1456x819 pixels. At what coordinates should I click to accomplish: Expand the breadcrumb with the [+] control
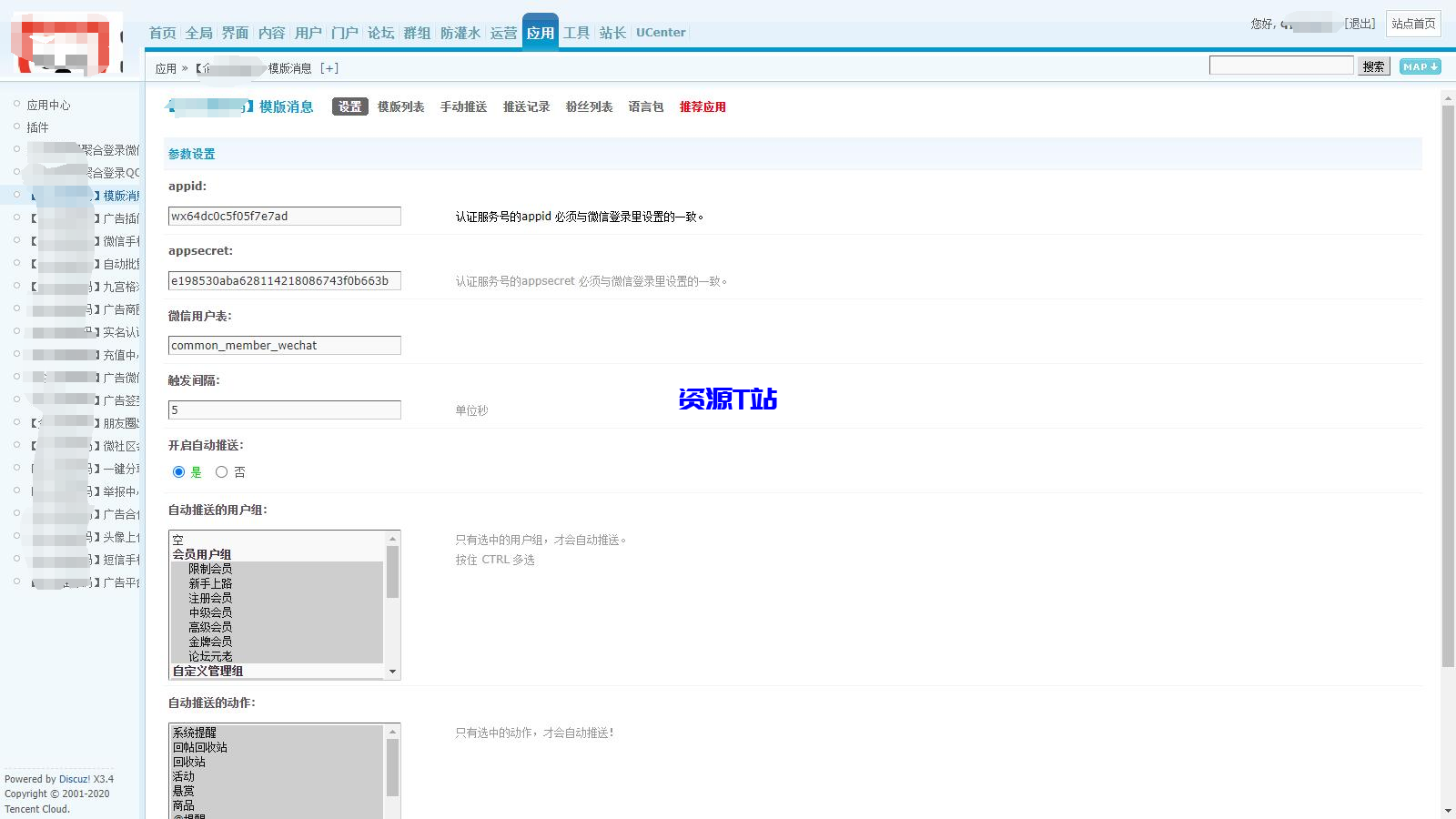point(329,67)
